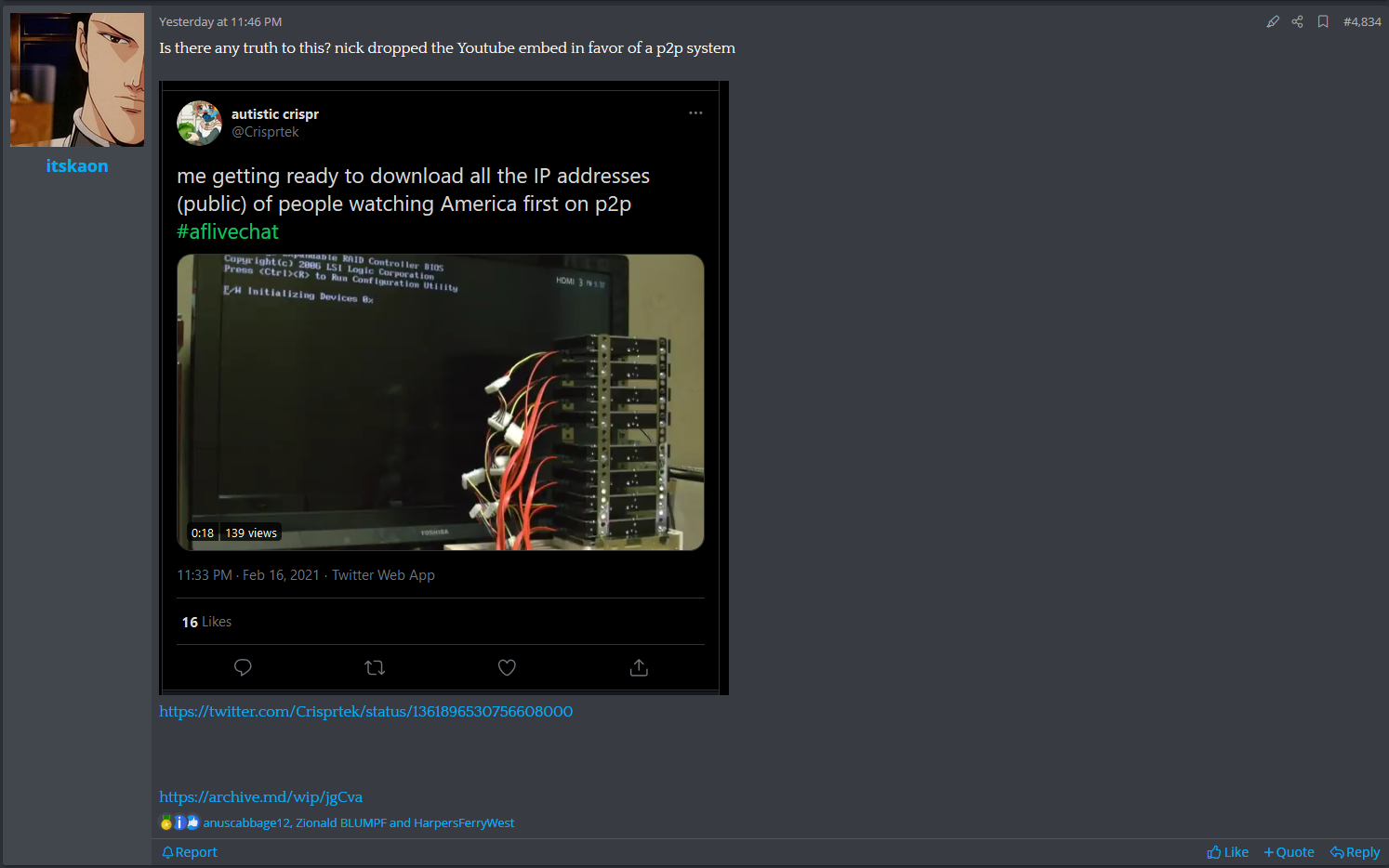Click the retweet icon on the tweet

click(375, 667)
